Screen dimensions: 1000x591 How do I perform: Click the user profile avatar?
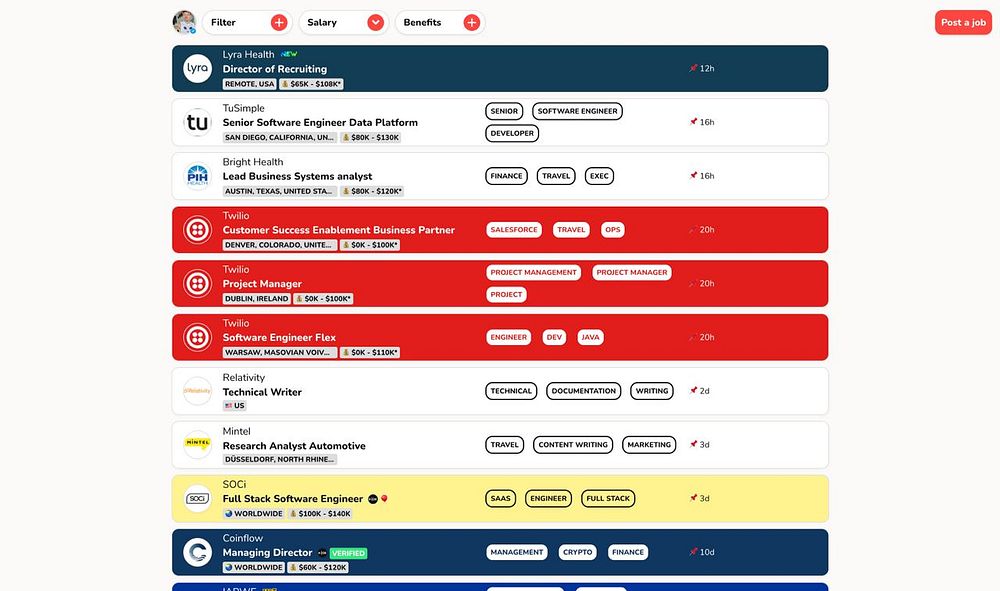pyautogui.click(x=184, y=22)
